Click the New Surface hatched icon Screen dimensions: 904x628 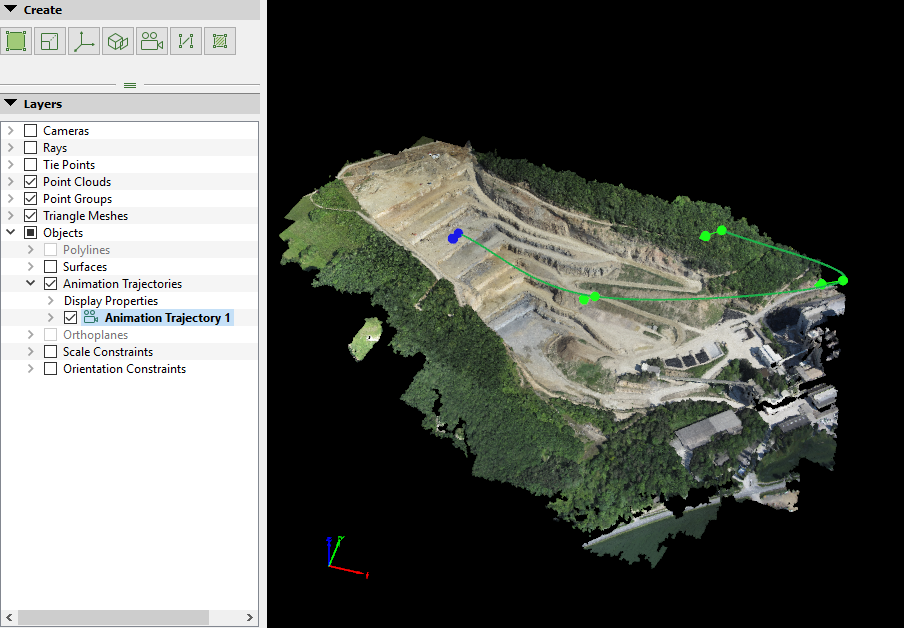point(220,41)
